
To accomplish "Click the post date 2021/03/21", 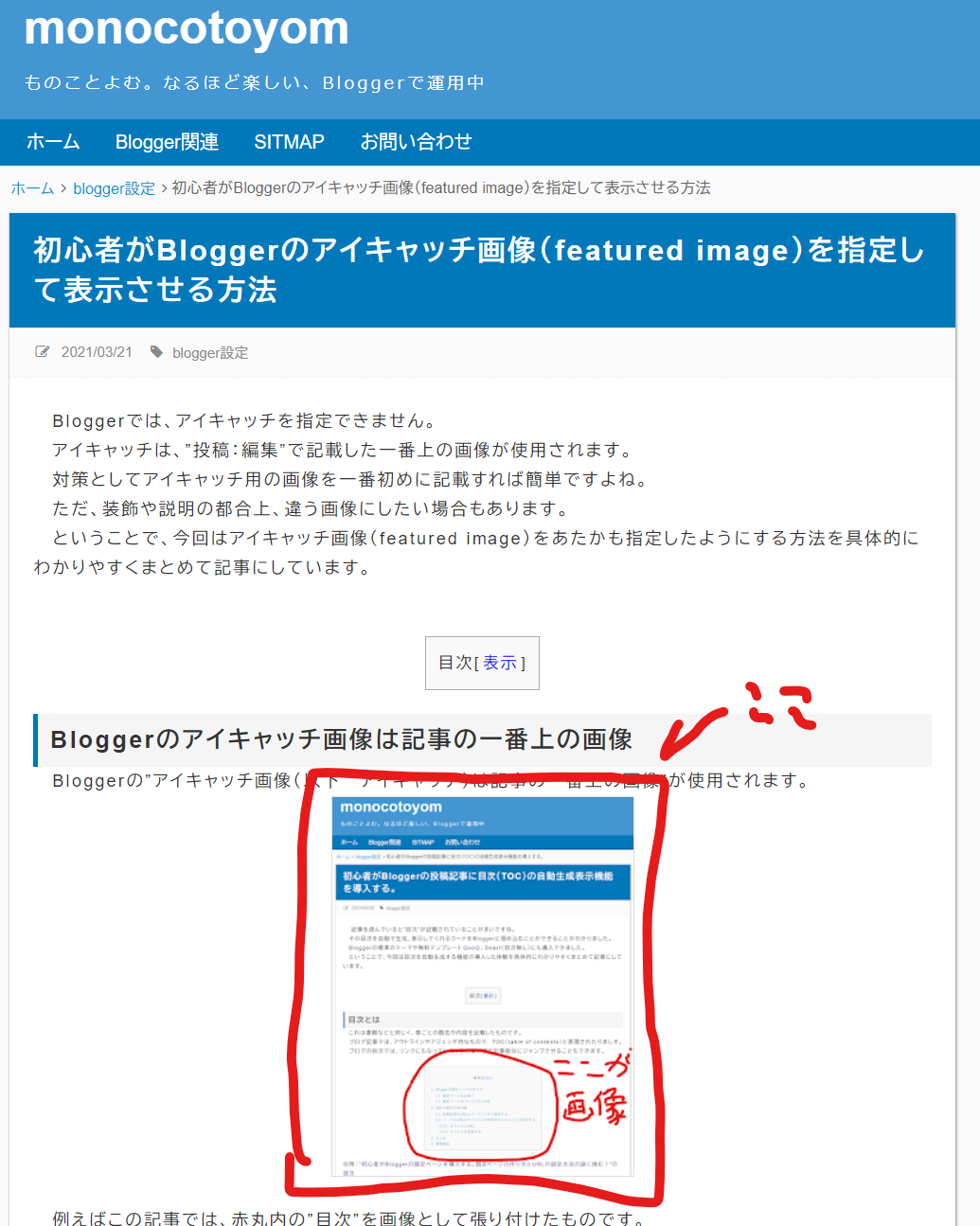I will click(x=97, y=352).
